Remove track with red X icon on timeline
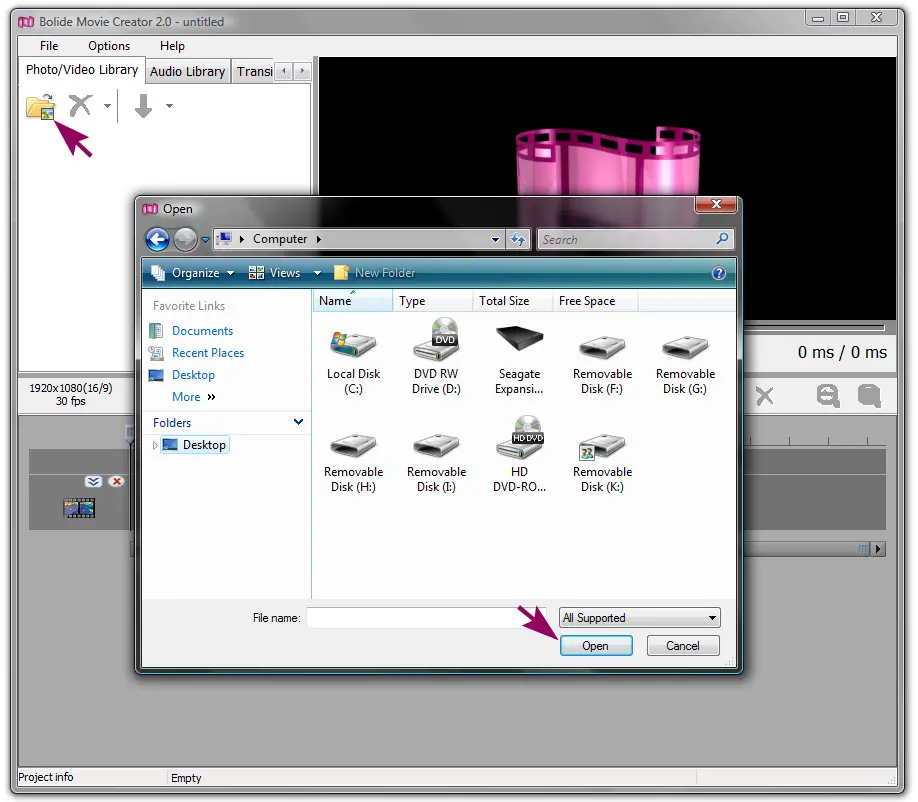Screen dimensions: 918x802 coord(117,482)
